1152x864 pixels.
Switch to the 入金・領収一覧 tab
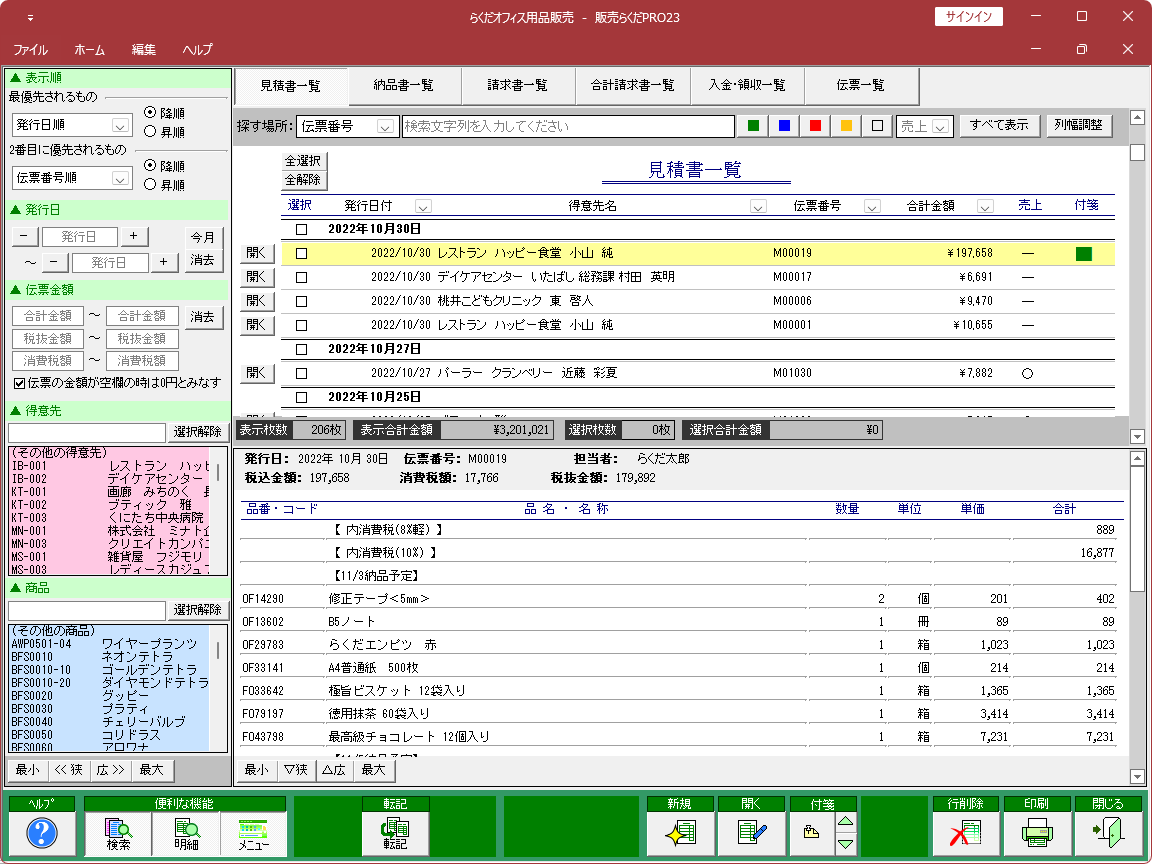[x=747, y=85]
